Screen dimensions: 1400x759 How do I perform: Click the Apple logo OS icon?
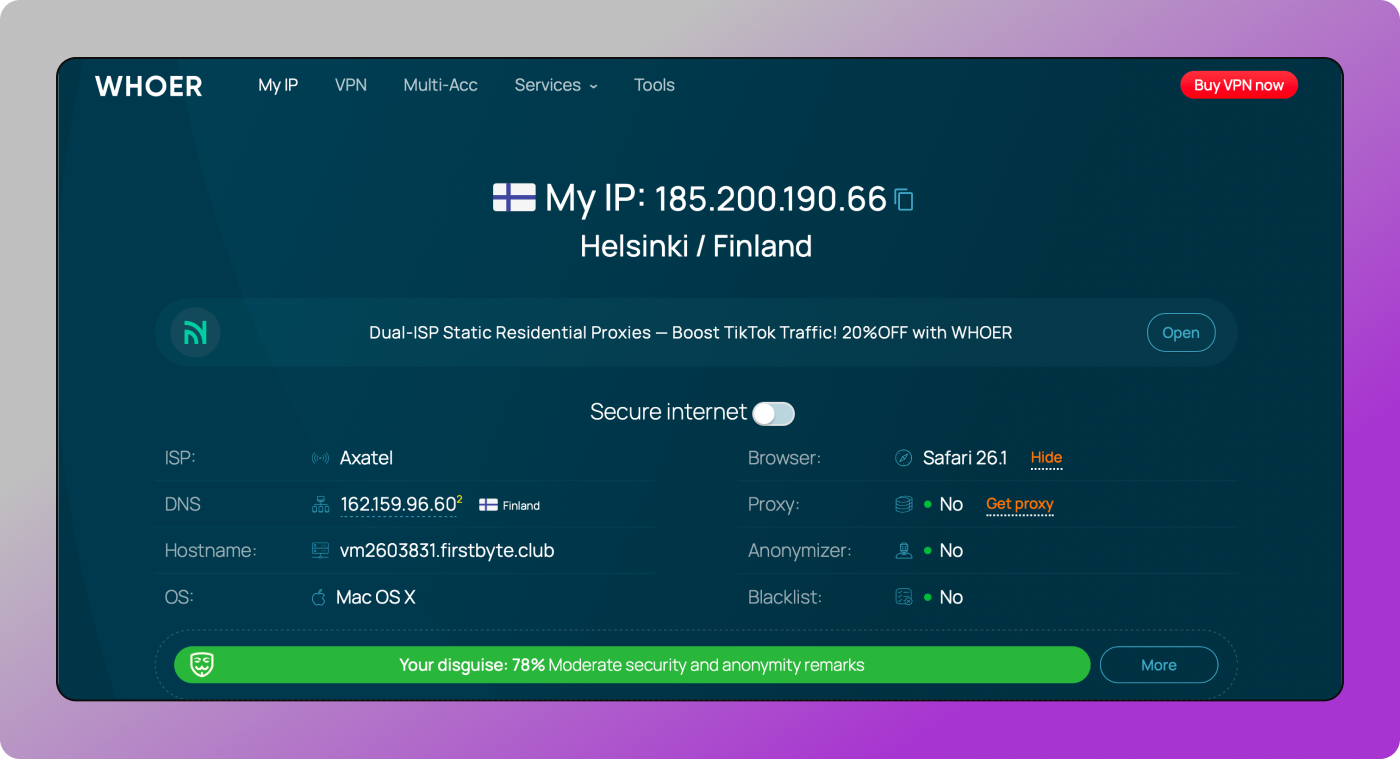(x=319, y=598)
